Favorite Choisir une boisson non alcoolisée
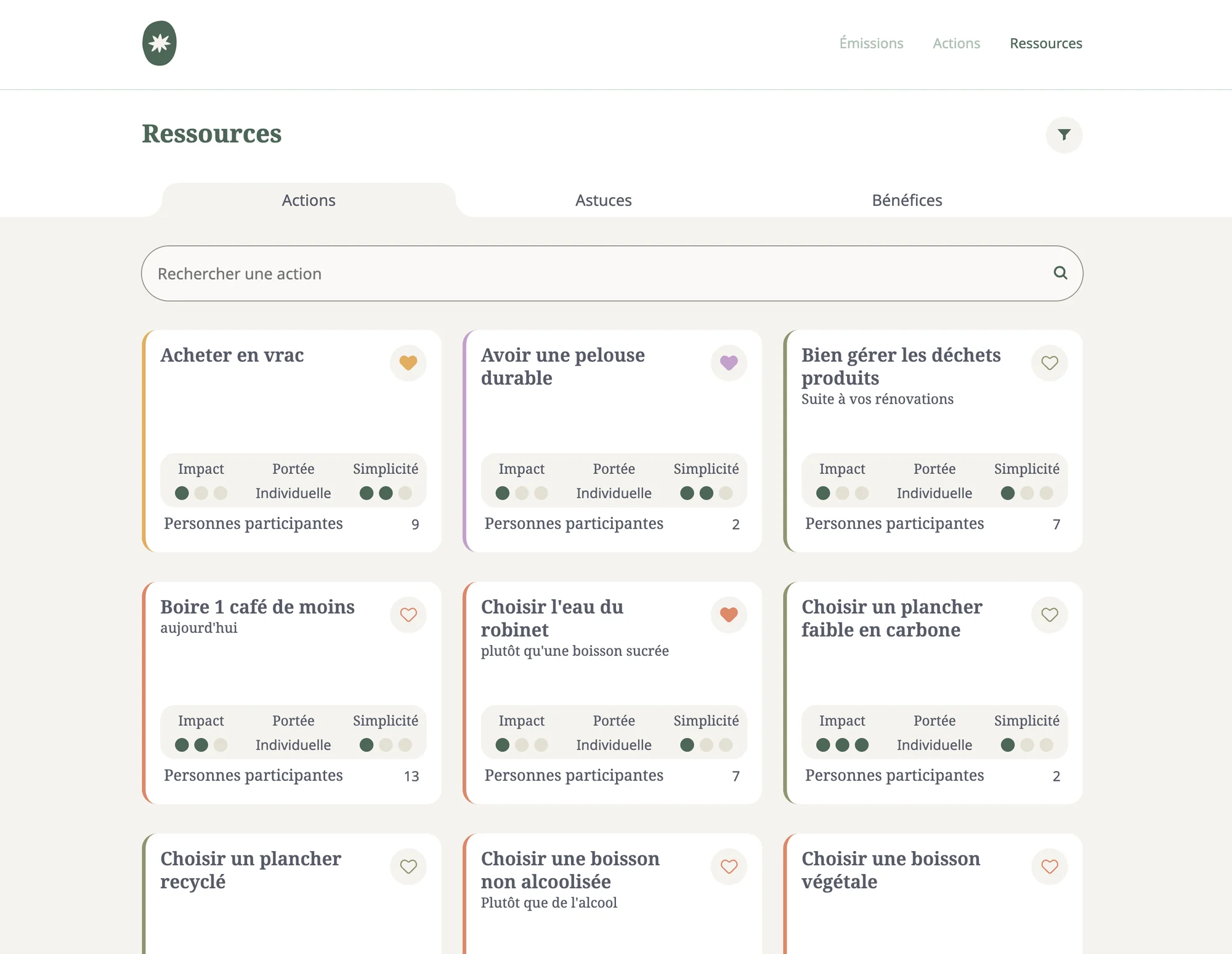Viewport: 1232px width, 954px height. (729, 866)
